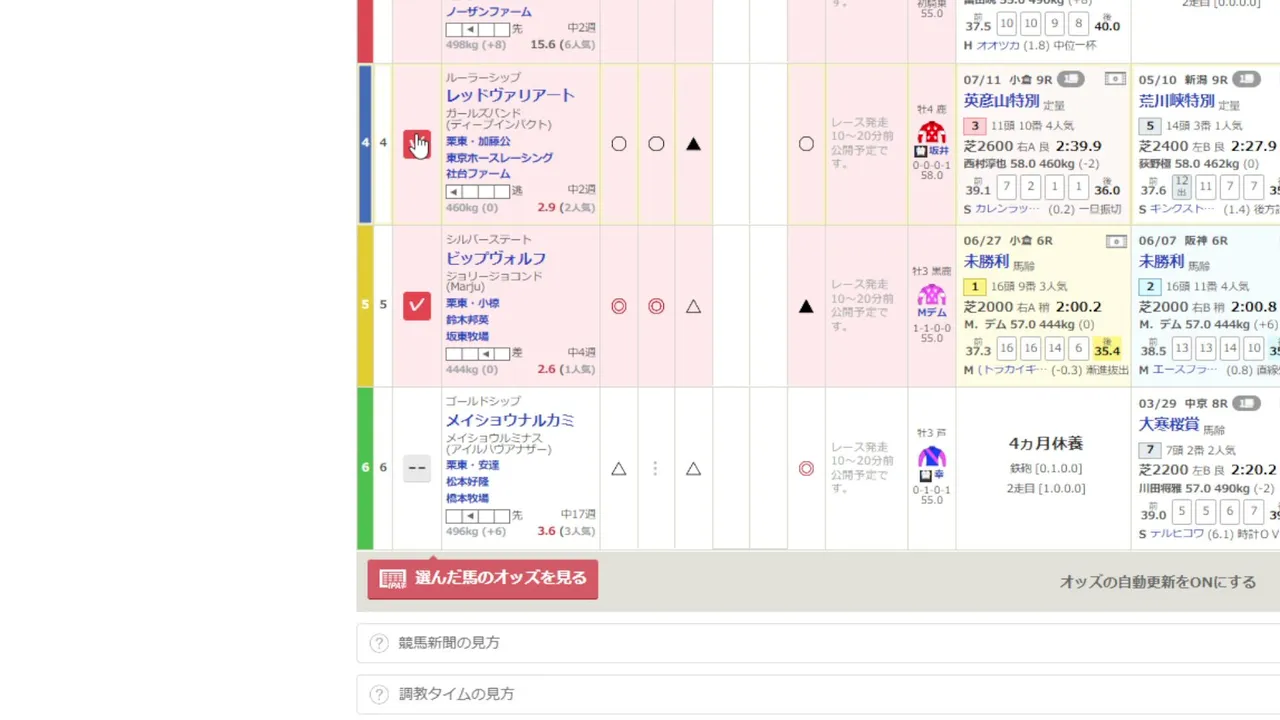Image resolution: width=1280 pixels, height=720 pixels.
Task: Click grade badge next to 07/11 小倉 9R
Action: point(1071,79)
